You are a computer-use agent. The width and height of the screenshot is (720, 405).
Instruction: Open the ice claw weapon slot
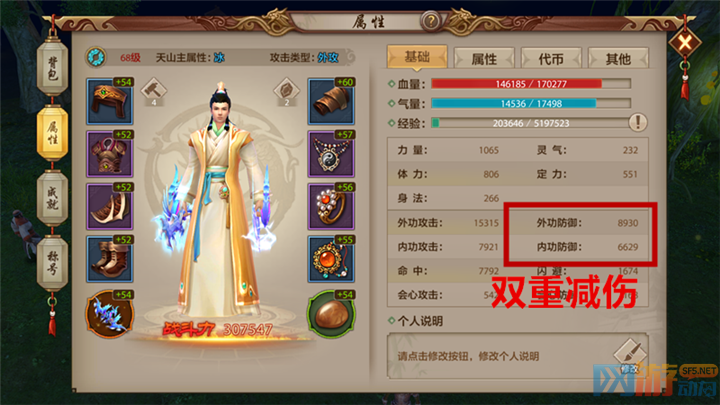[110, 314]
